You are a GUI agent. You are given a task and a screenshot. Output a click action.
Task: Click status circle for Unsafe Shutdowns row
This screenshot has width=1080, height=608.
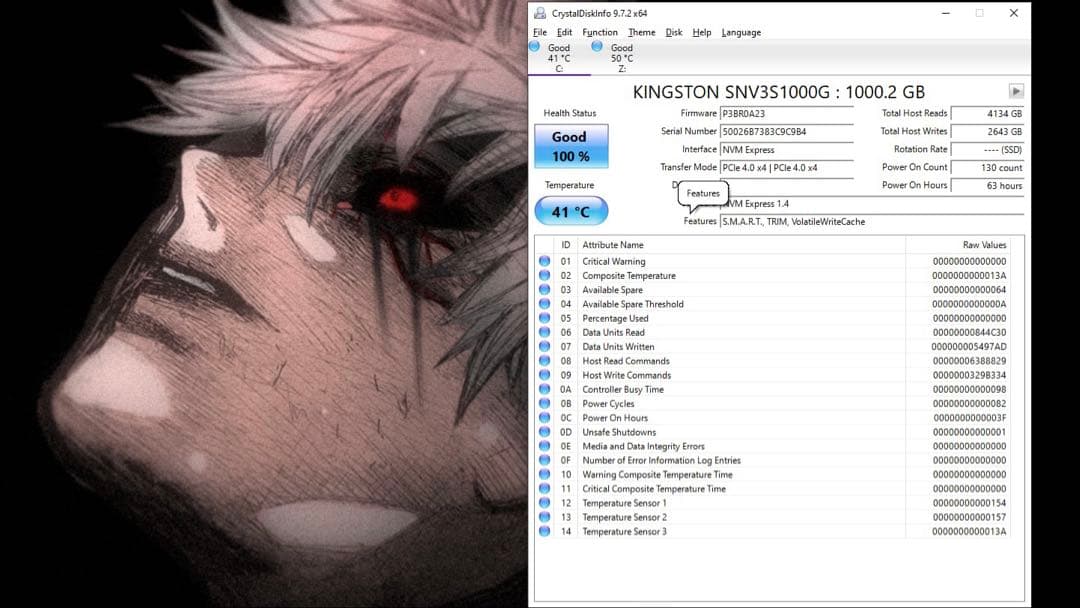pyautogui.click(x=544, y=432)
